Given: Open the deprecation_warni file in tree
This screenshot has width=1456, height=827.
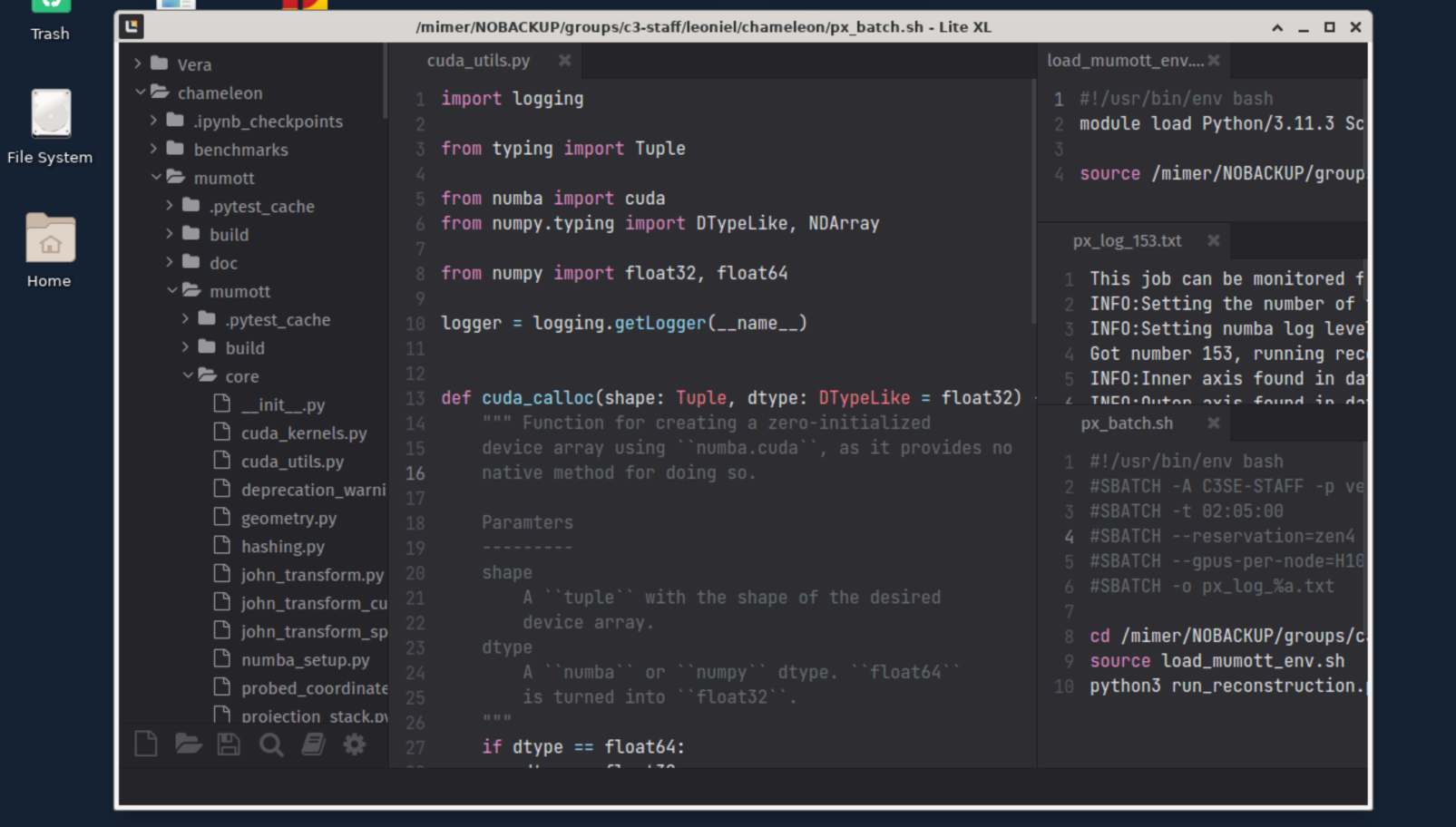Looking at the screenshot, I should [312, 490].
